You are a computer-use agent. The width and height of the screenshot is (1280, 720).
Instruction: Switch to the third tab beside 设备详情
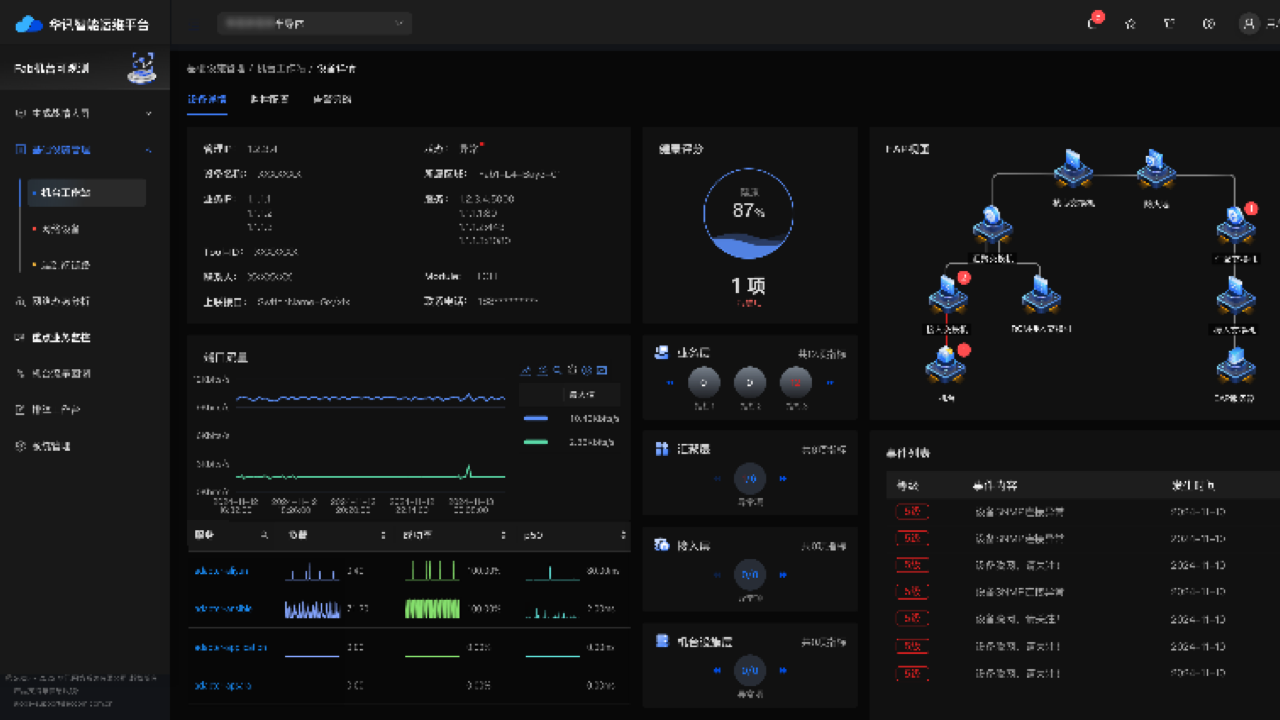pos(332,100)
